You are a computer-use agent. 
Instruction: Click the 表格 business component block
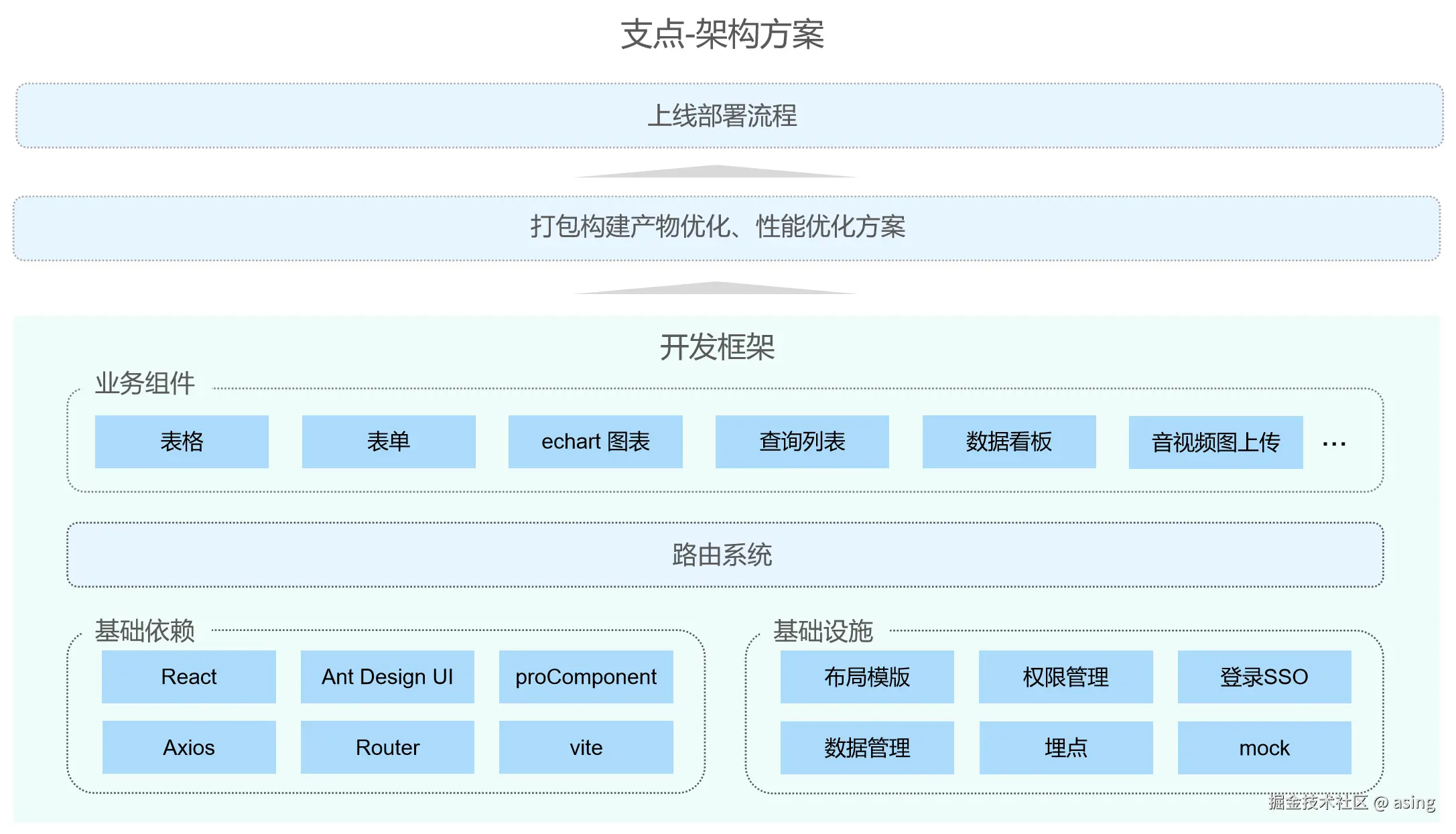click(x=182, y=441)
